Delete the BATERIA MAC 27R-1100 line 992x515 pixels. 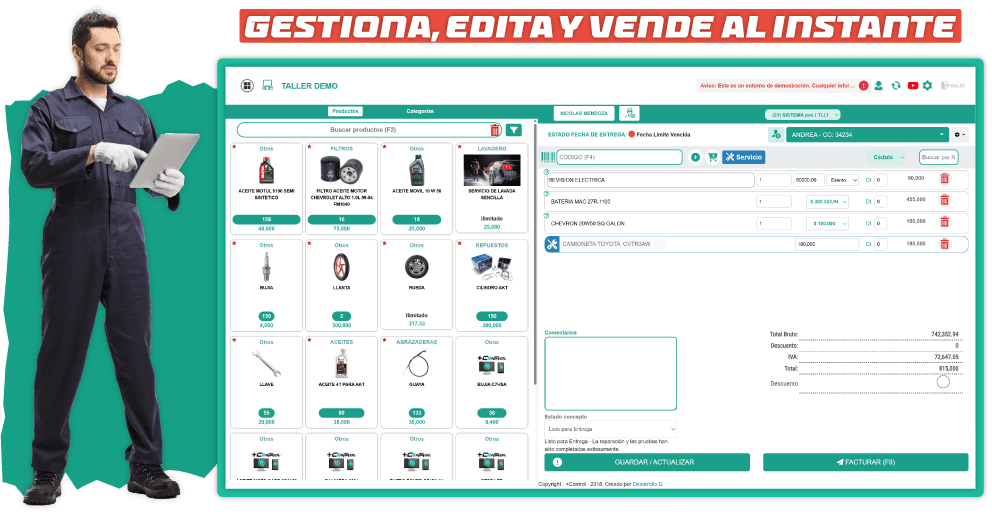[944, 200]
